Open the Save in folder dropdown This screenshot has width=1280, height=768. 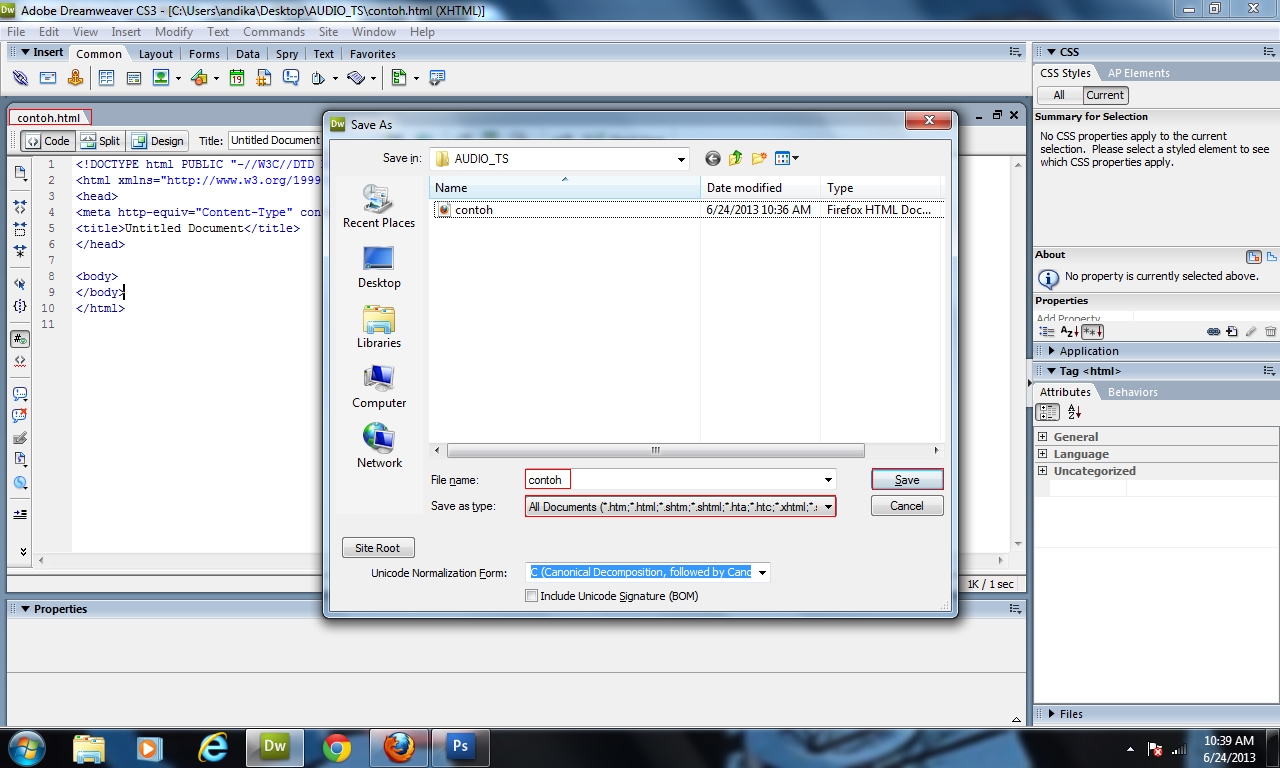(681, 159)
